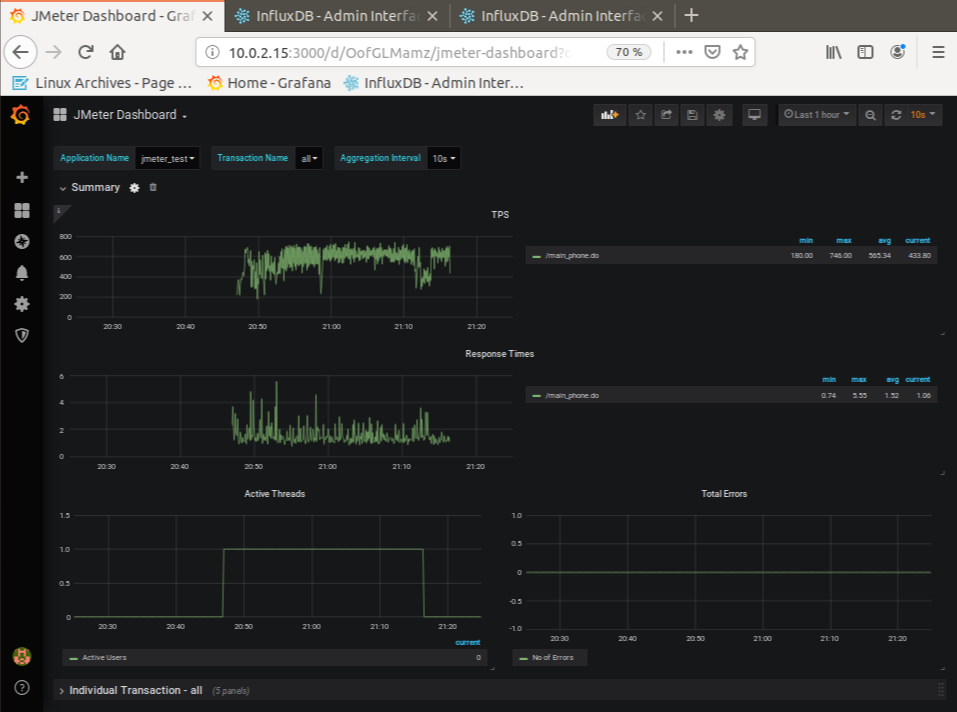Screen dimensions: 957x712
Task: Click the browser address bar URL
Action: pyautogui.click(x=399, y=52)
